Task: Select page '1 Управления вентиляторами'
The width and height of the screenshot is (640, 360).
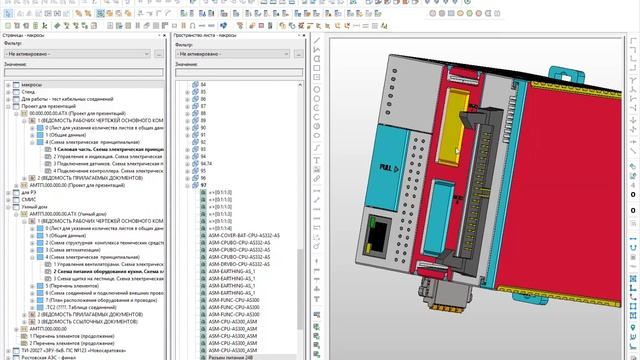Action: pyautogui.click(x=109, y=264)
